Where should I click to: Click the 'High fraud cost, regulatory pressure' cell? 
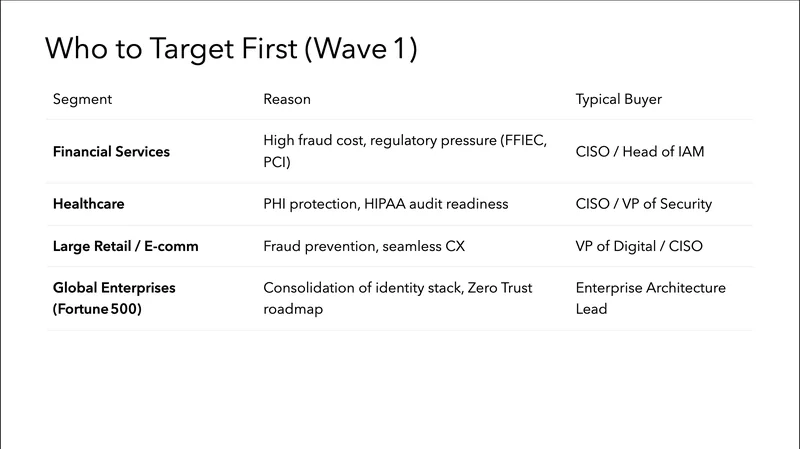click(405, 142)
